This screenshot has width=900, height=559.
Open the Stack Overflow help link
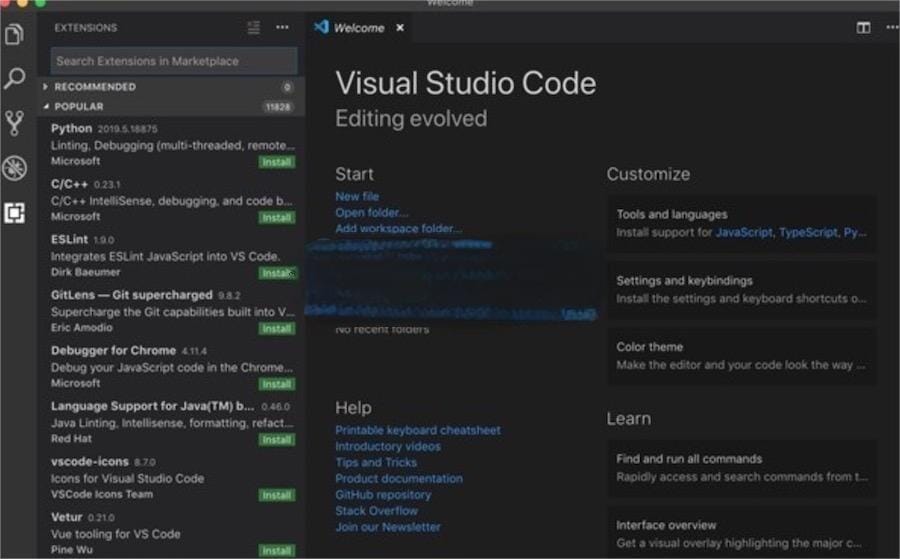click(x=376, y=511)
